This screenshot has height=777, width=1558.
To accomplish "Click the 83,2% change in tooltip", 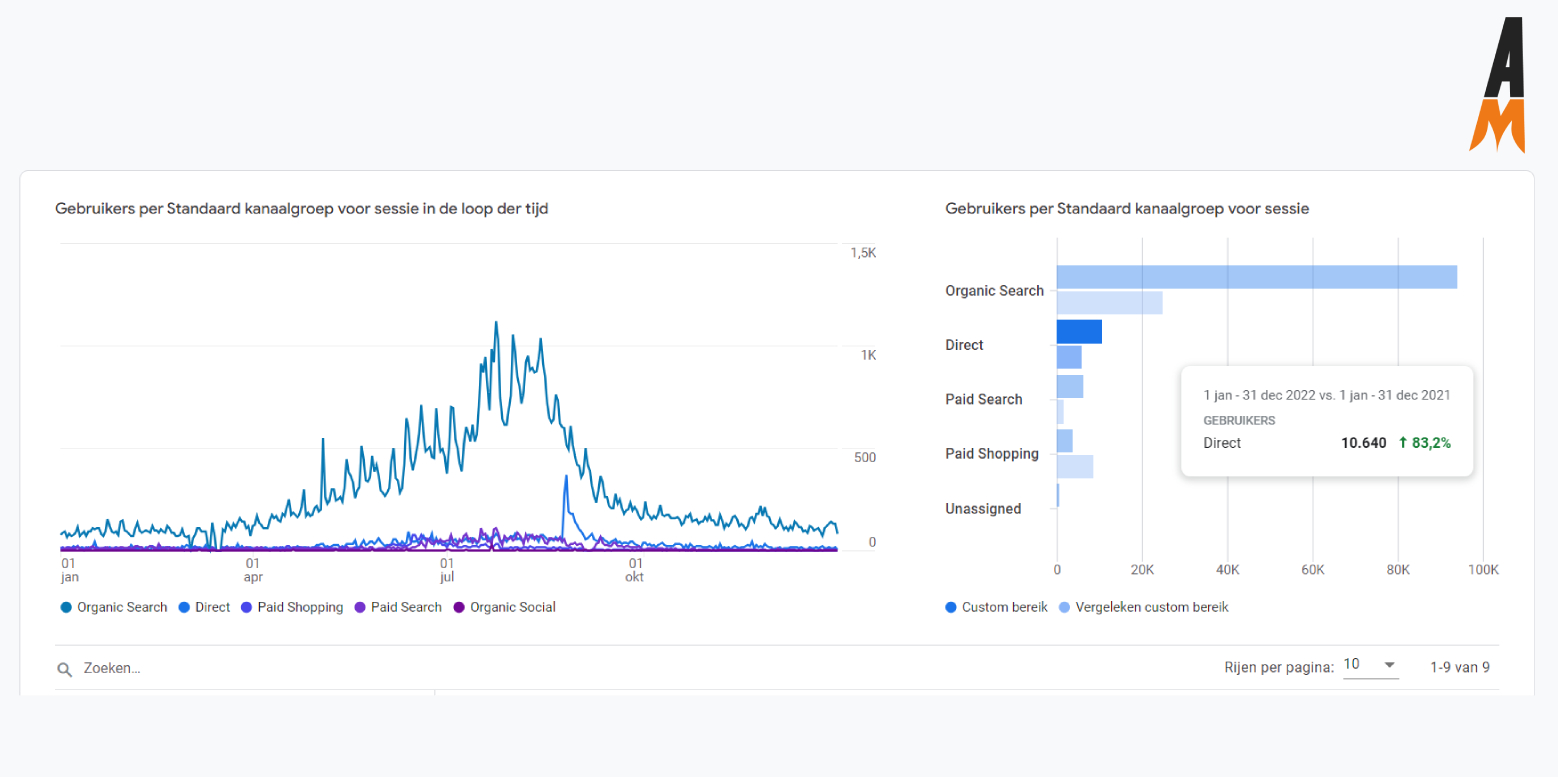I will coord(1424,443).
